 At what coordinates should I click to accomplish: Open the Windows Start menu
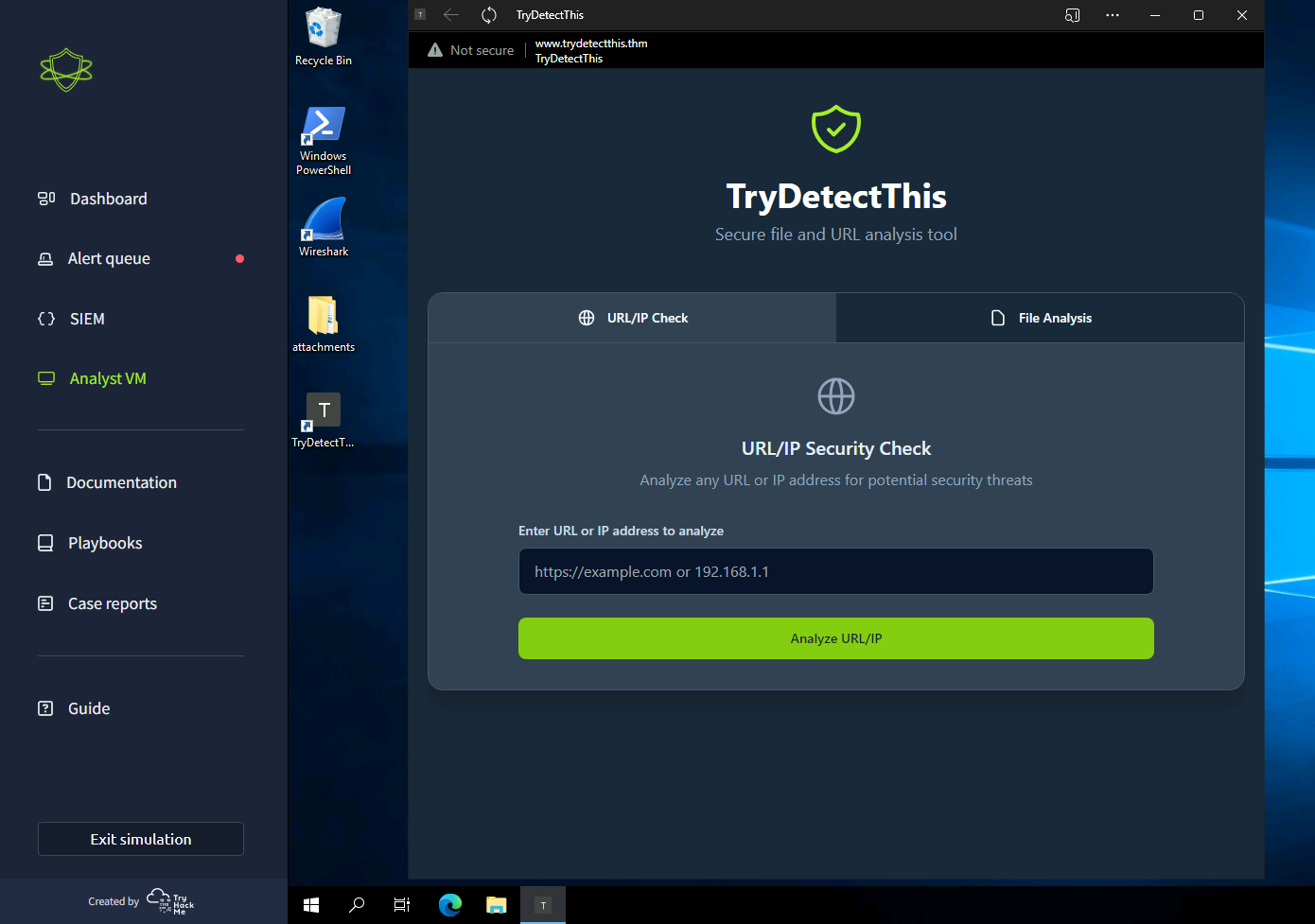point(311,905)
